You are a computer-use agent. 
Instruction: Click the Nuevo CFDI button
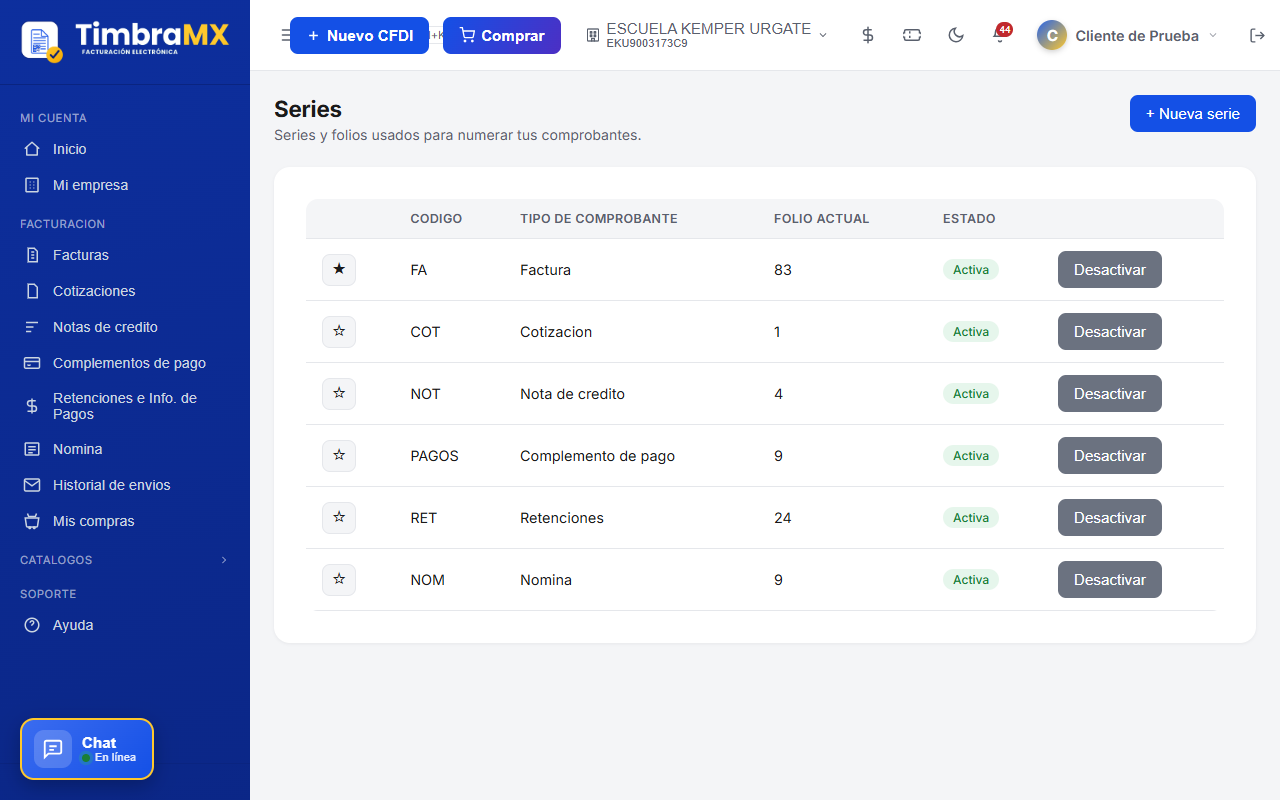[359, 35]
